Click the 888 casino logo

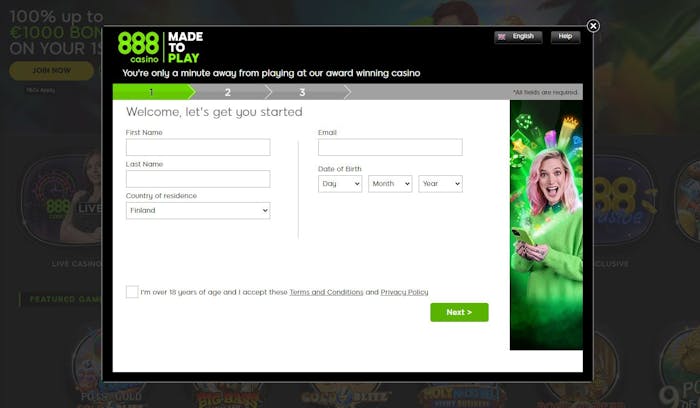click(x=160, y=47)
